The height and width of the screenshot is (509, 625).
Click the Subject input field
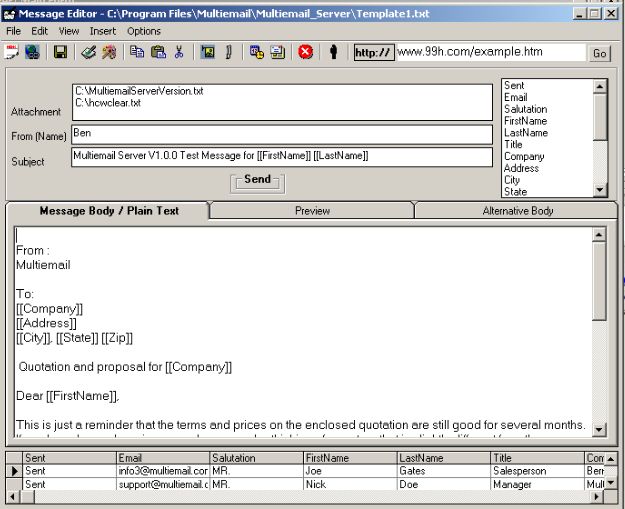282,157
